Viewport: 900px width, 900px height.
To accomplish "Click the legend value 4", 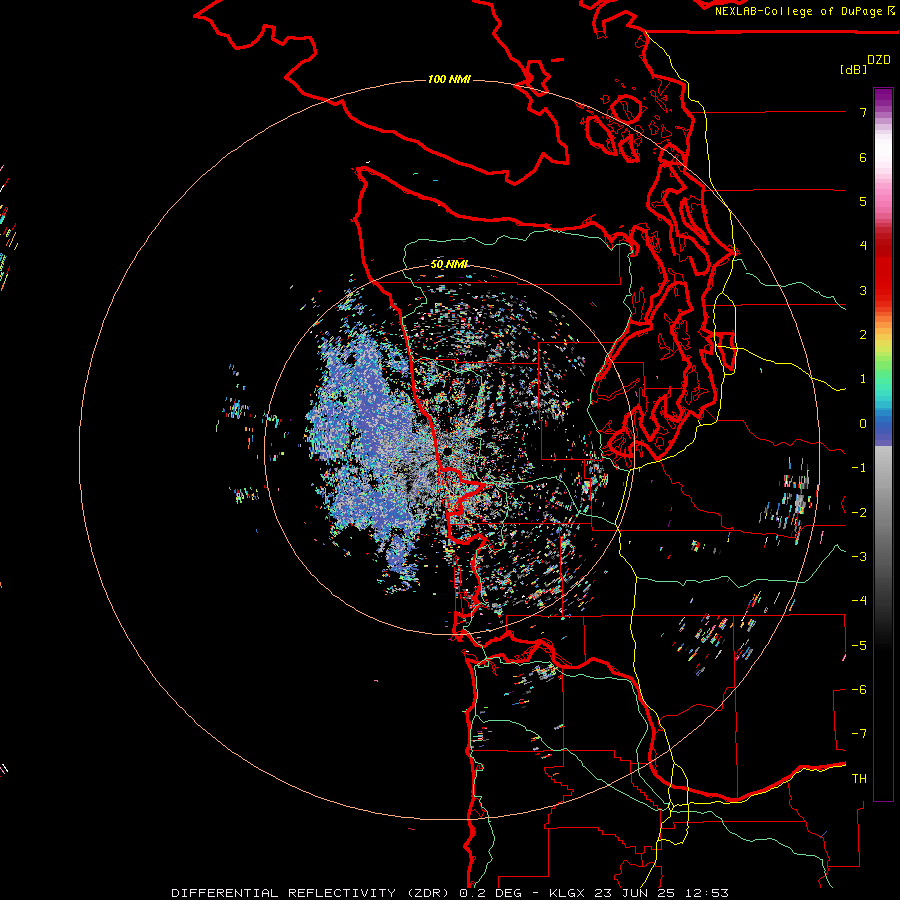I will pos(863,246).
